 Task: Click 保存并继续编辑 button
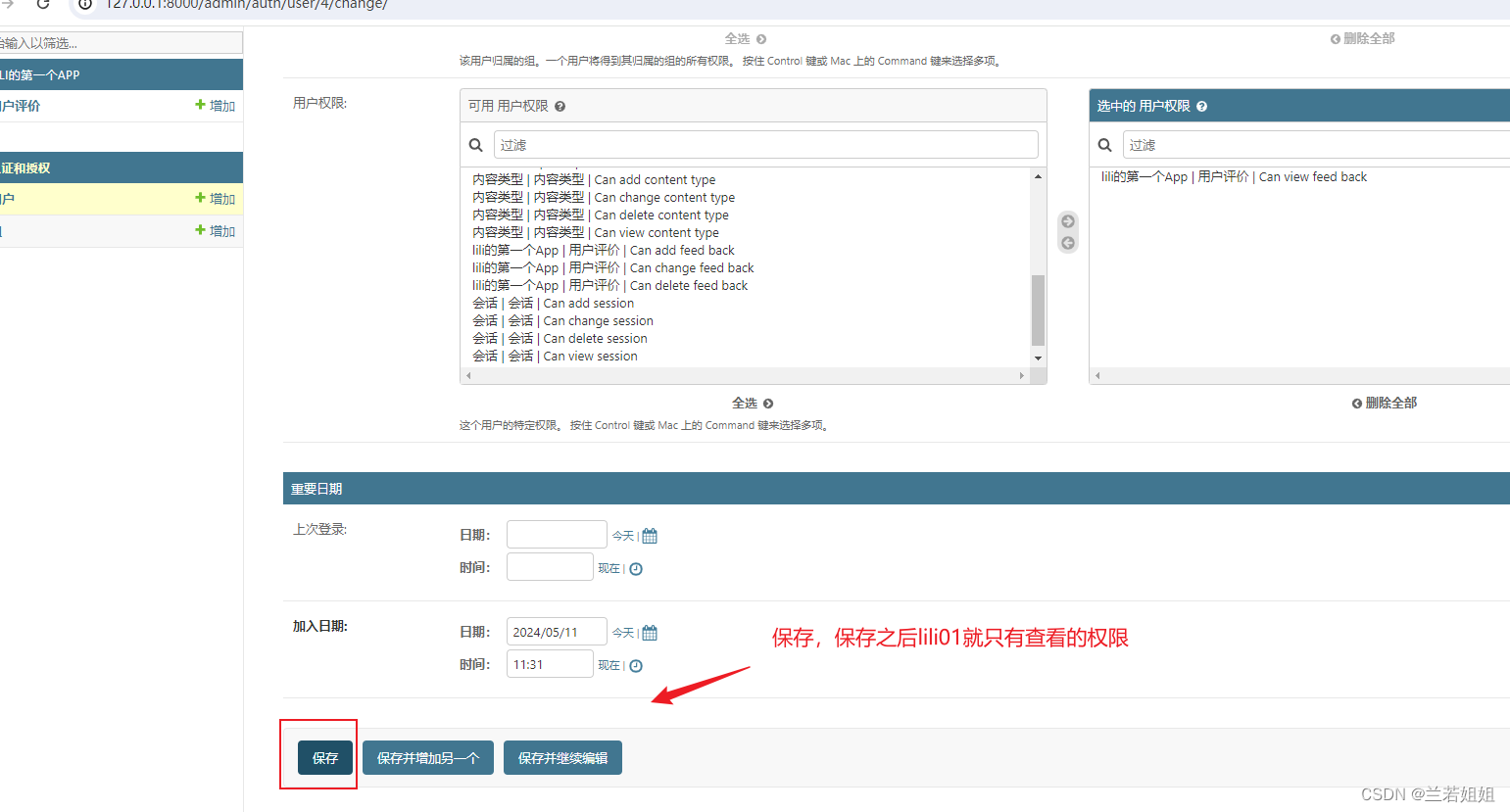[562, 758]
